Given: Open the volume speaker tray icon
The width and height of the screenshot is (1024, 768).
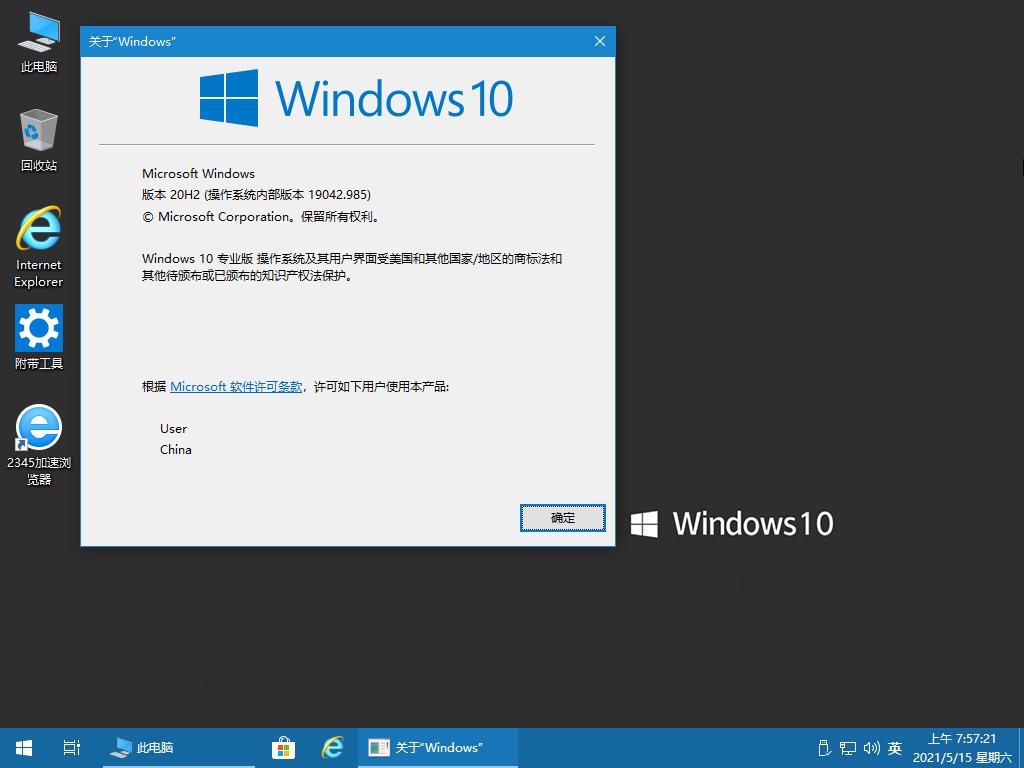Looking at the screenshot, I should click(871, 748).
